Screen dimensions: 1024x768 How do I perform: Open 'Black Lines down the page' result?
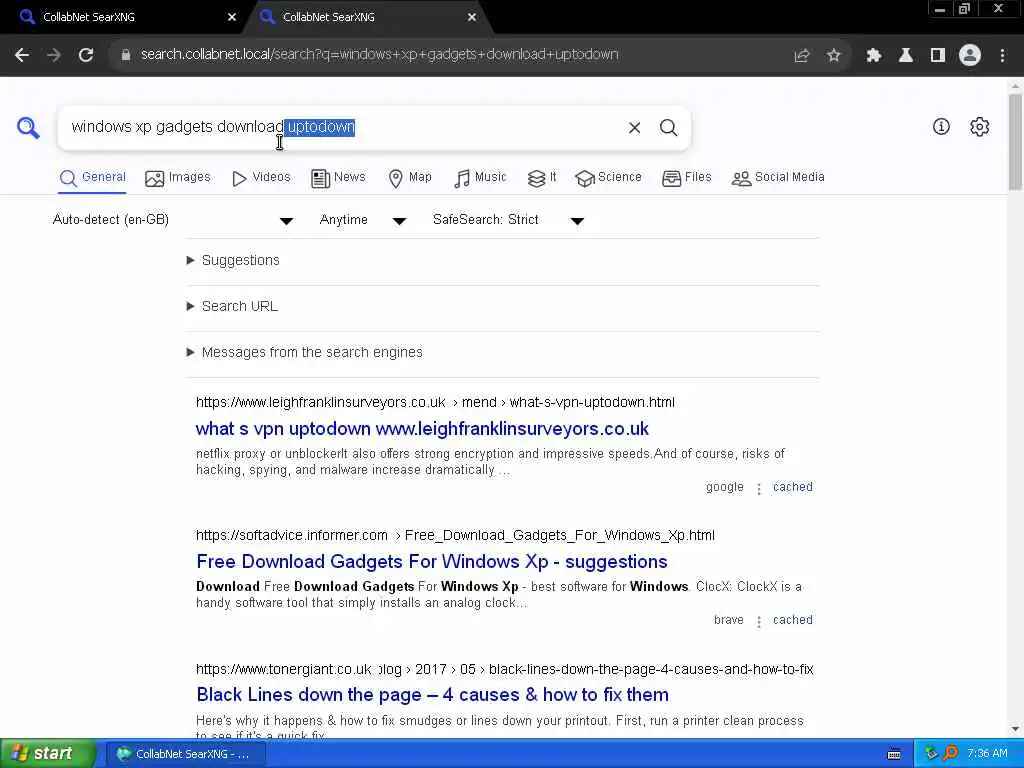click(432, 695)
